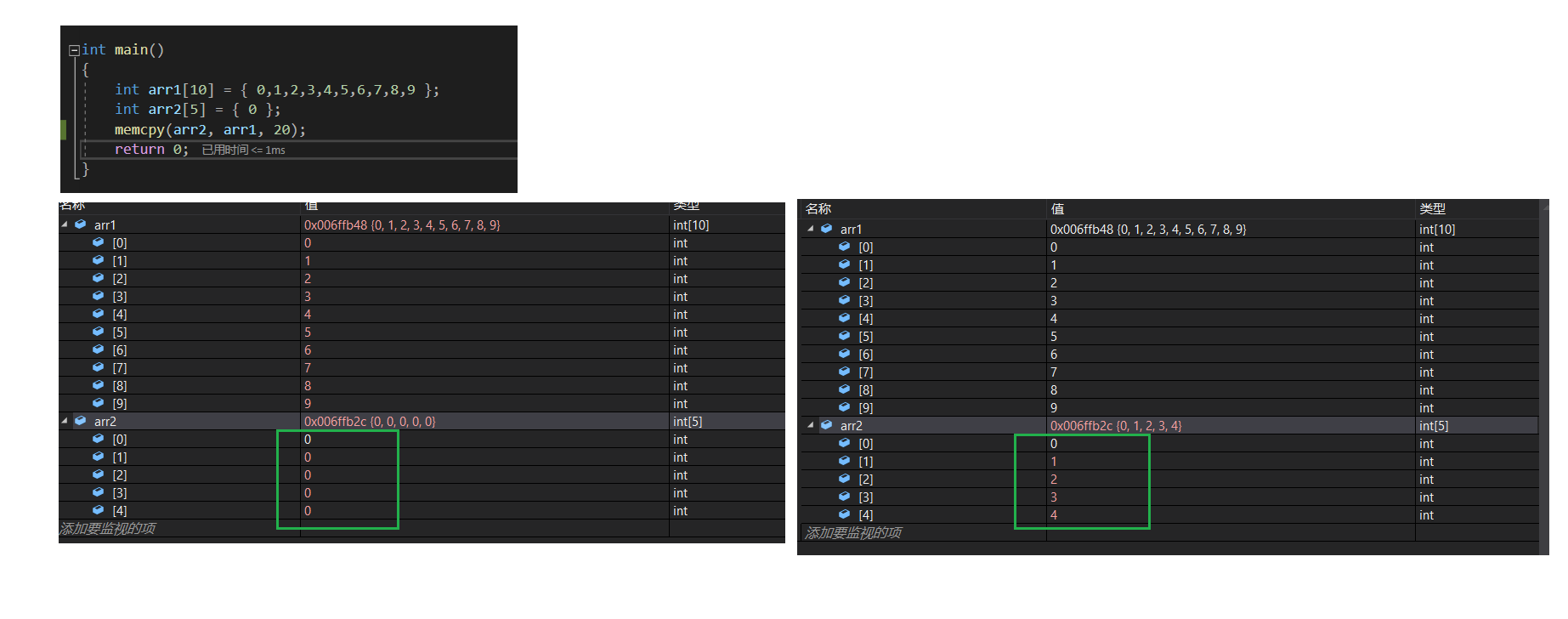Select the arr1 row in the left watch window
Image resolution: width=1568 pixels, height=619 pixels.
pyautogui.click(x=422, y=224)
